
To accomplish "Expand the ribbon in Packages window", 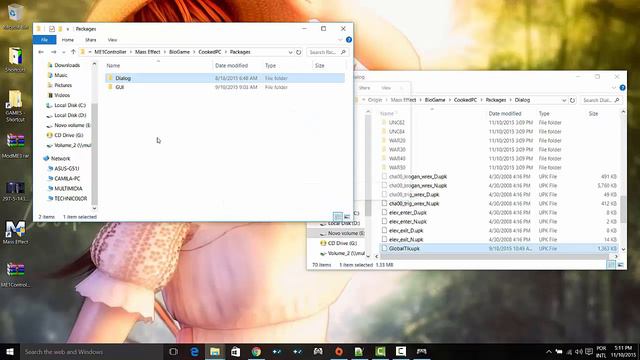I will (340, 40).
